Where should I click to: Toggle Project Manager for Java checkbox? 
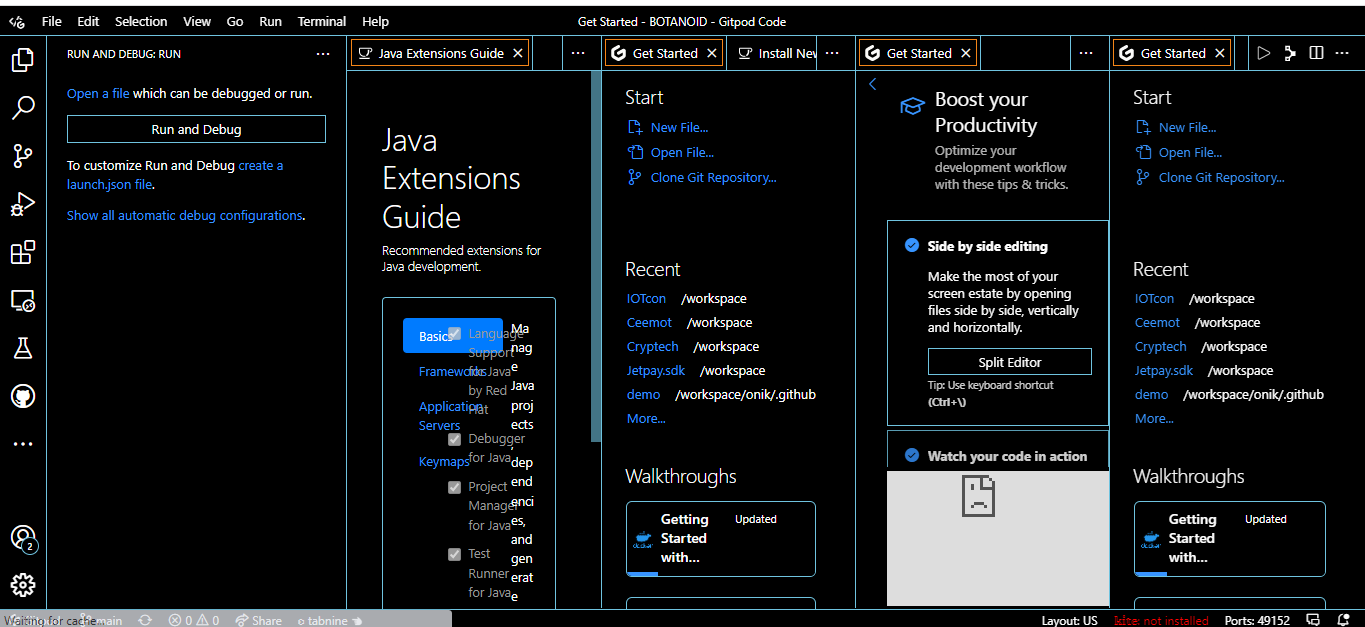point(454,487)
